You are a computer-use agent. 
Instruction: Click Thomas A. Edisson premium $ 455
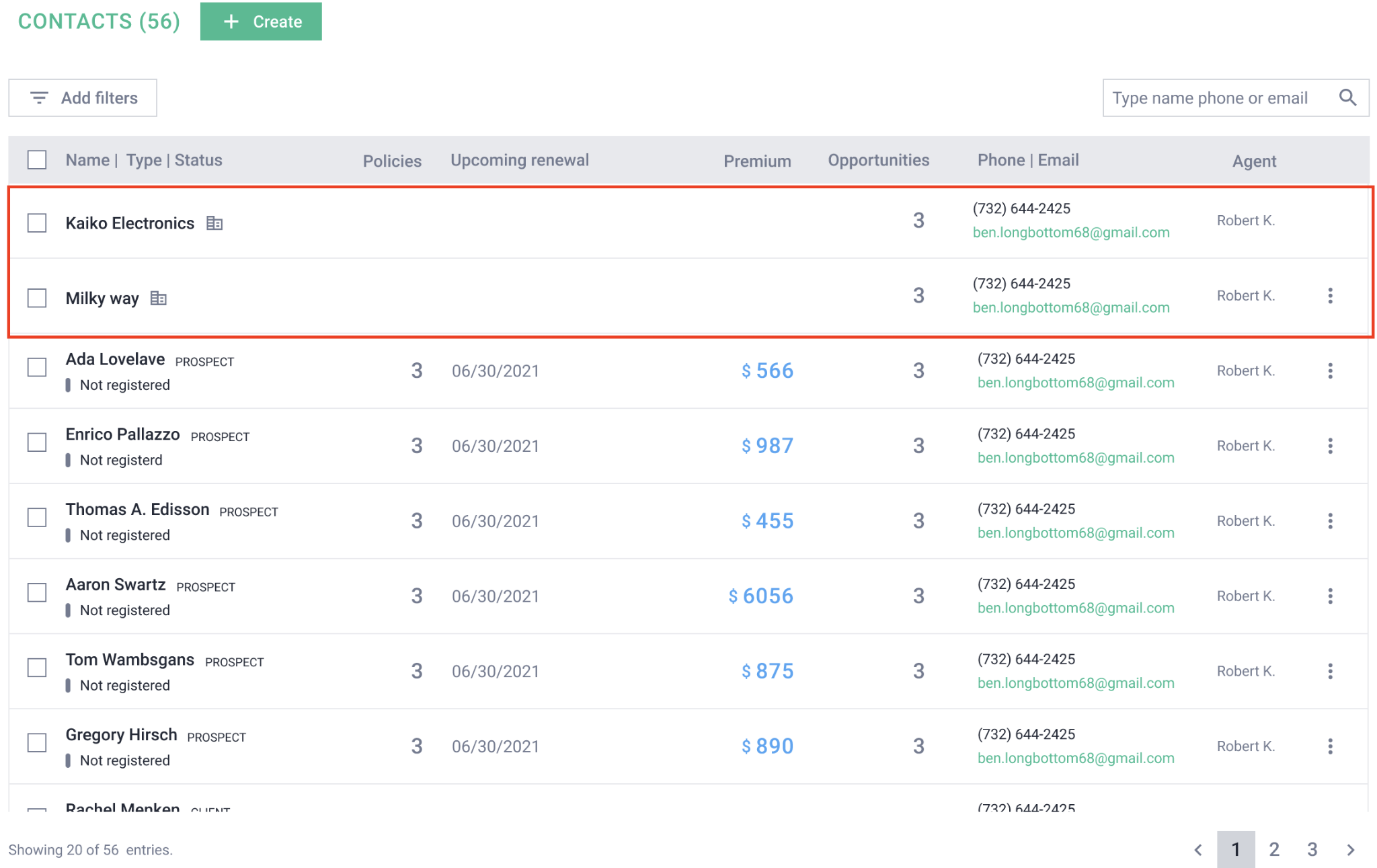[767, 521]
